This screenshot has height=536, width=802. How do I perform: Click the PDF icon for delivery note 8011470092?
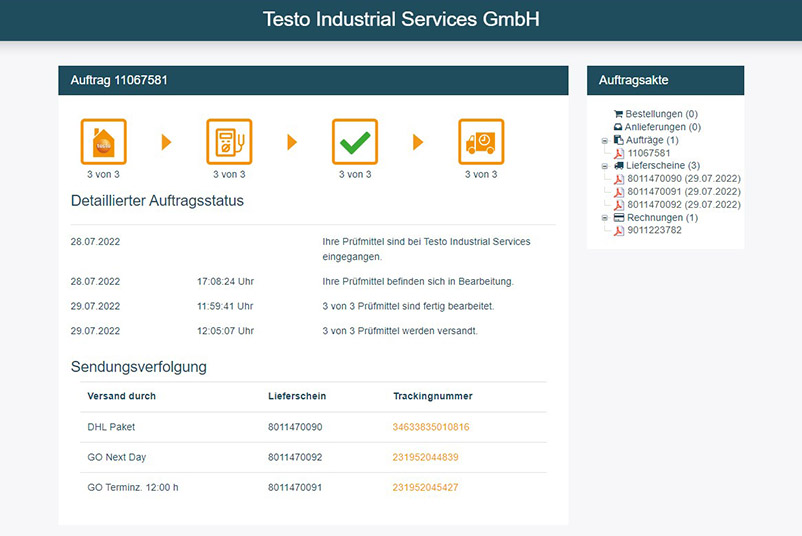[619, 205]
